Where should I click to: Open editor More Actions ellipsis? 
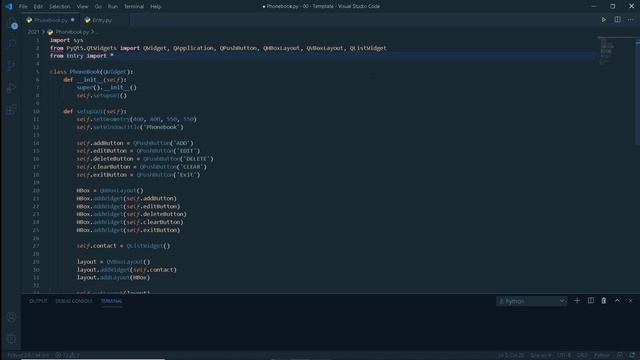[x=631, y=20]
